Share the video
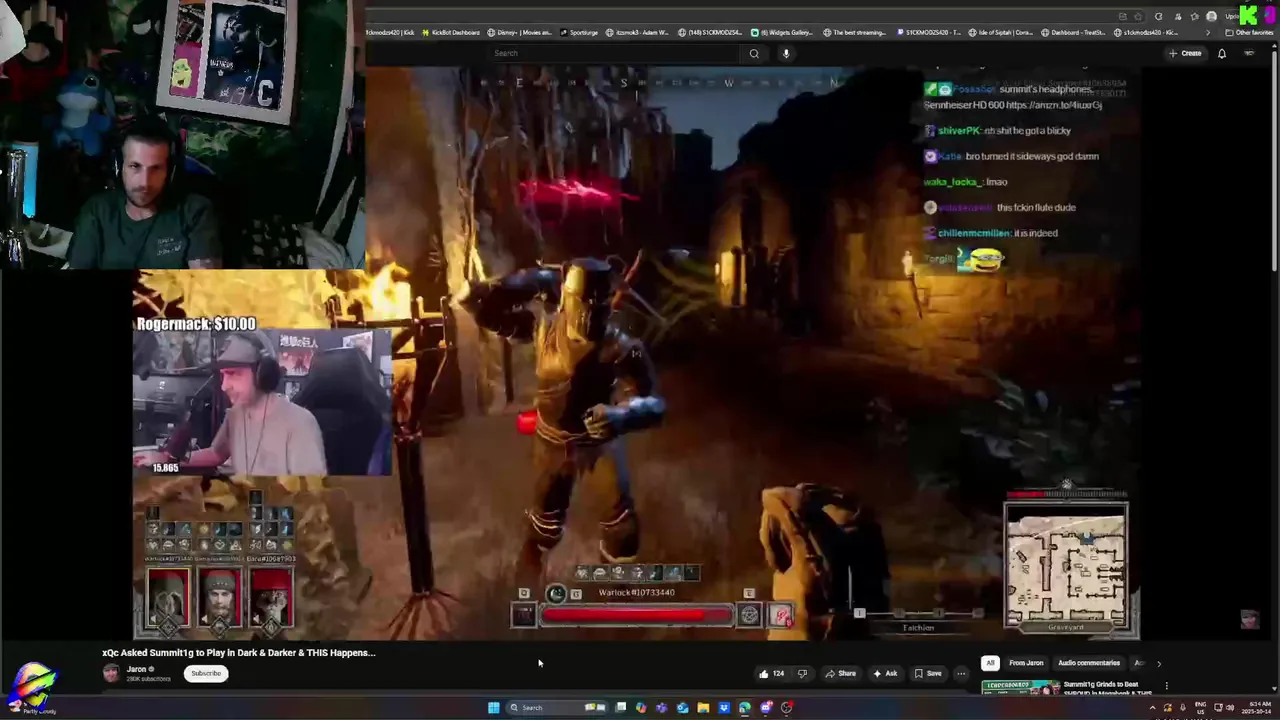This screenshot has width=1280, height=720. (840, 673)
